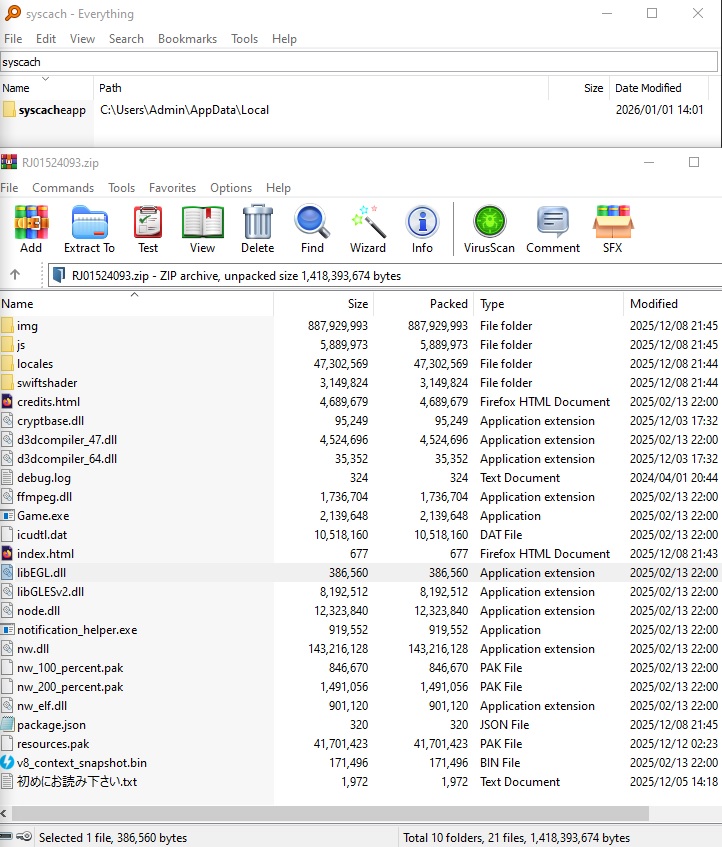Viewport: 722px width, 847px height.
Task: Select the libEGL.dll row
Action: [x=361, y=573]
